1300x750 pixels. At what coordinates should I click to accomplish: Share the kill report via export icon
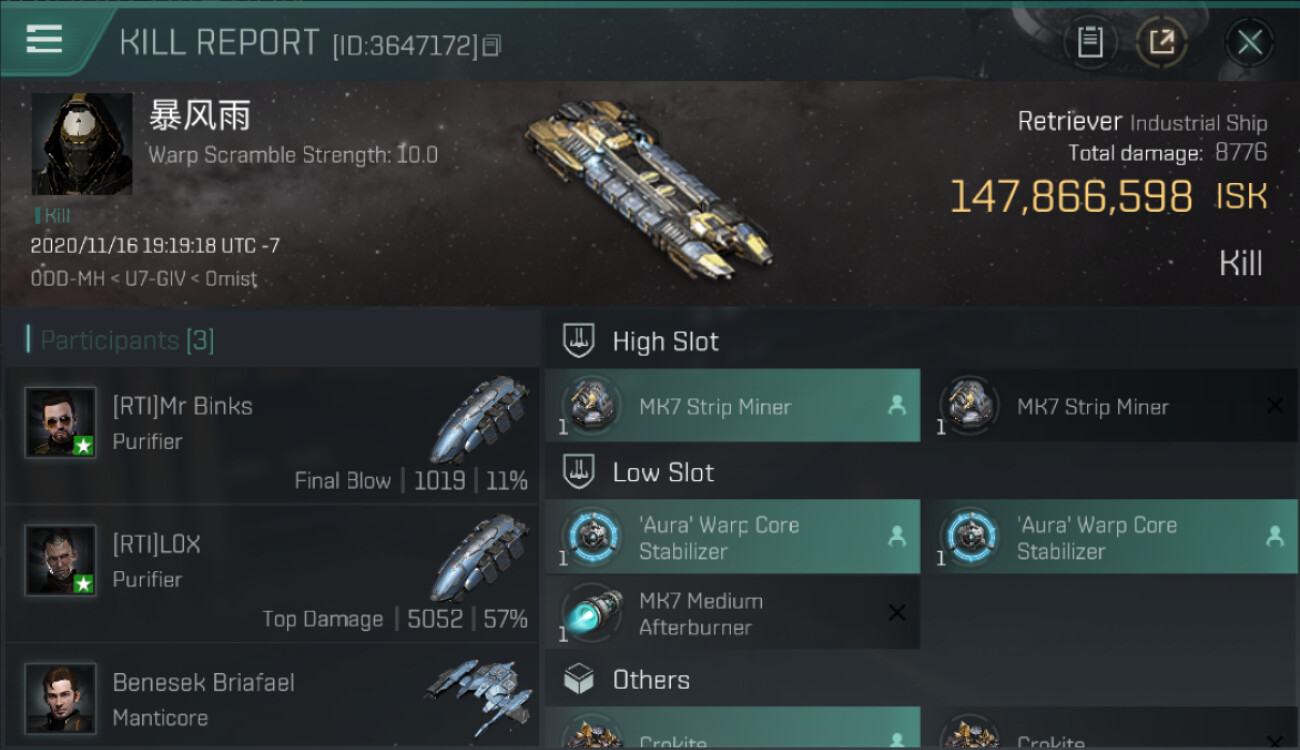tap(1162, 42)
